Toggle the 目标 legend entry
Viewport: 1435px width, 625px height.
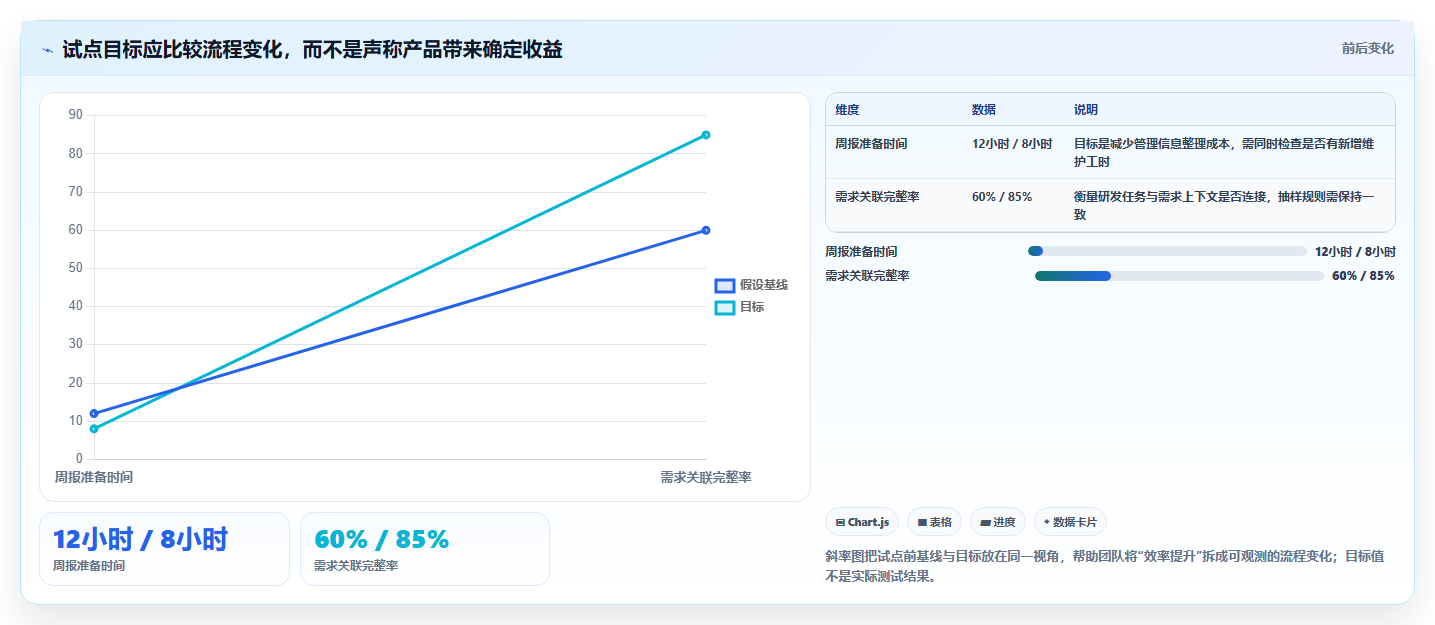[739, 307]
